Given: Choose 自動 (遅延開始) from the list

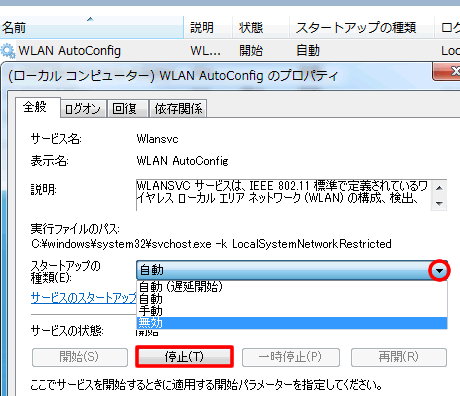Looking at the screenshot, I should point(292,287).
